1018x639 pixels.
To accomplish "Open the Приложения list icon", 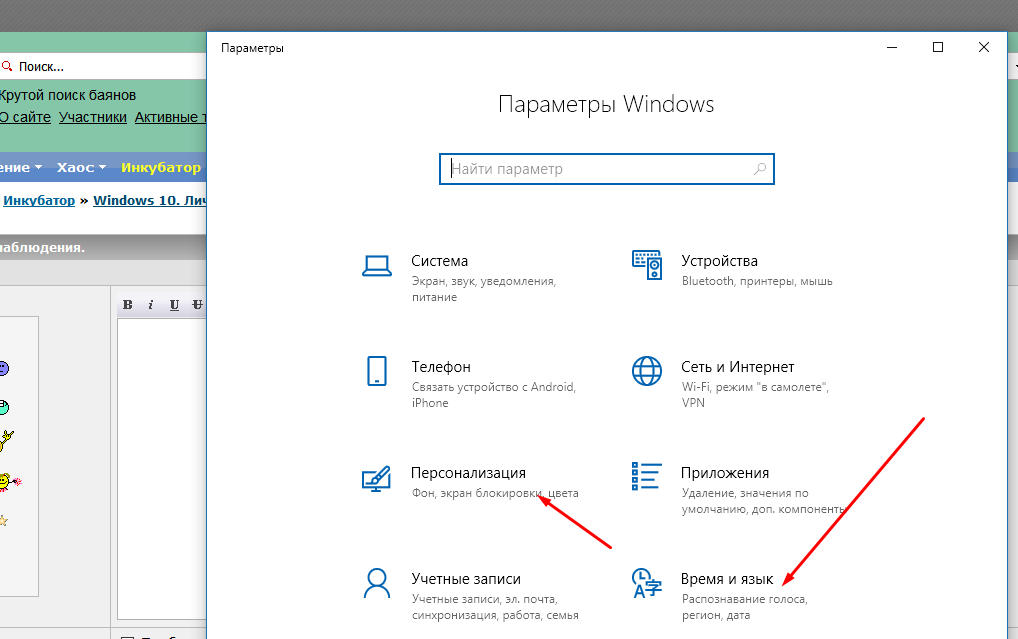I will pyautogui.click(x=647, y=476).
